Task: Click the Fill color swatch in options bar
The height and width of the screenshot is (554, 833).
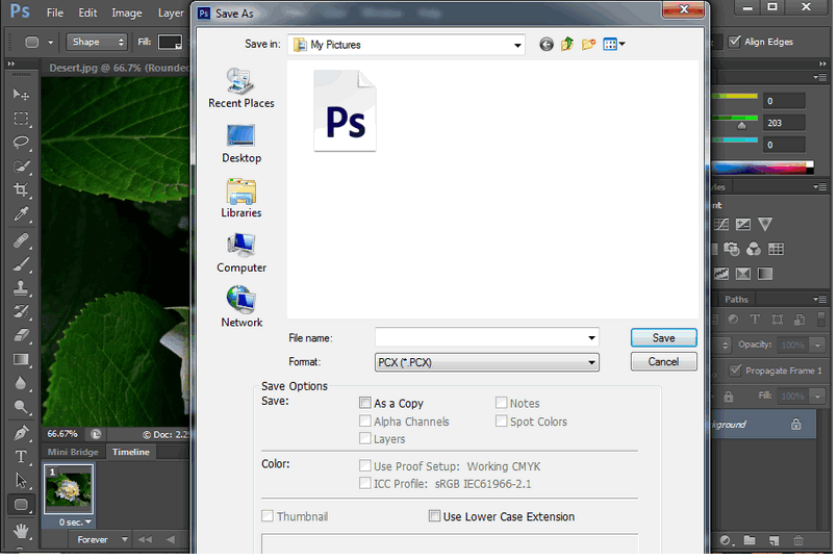Action: (170, 42)
